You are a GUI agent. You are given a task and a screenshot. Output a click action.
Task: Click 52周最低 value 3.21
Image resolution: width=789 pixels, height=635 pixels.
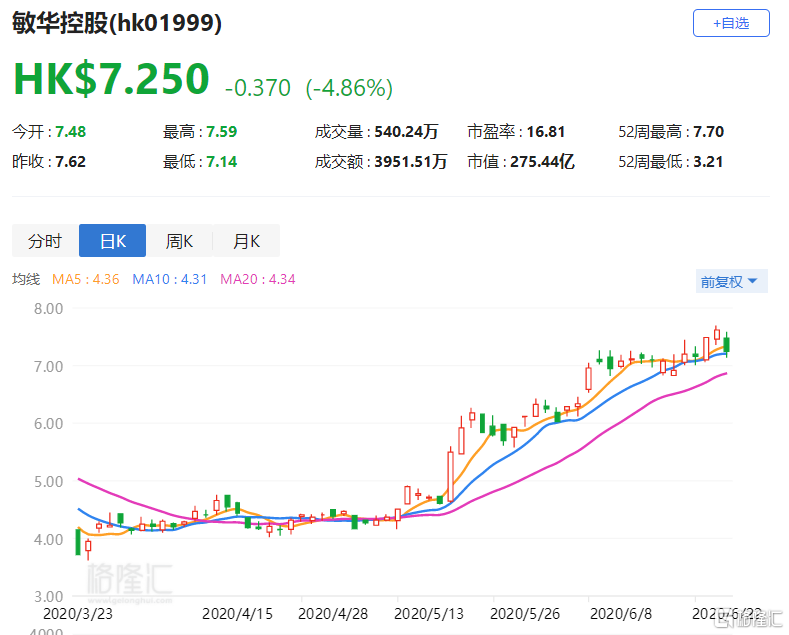tap(708, 162)
